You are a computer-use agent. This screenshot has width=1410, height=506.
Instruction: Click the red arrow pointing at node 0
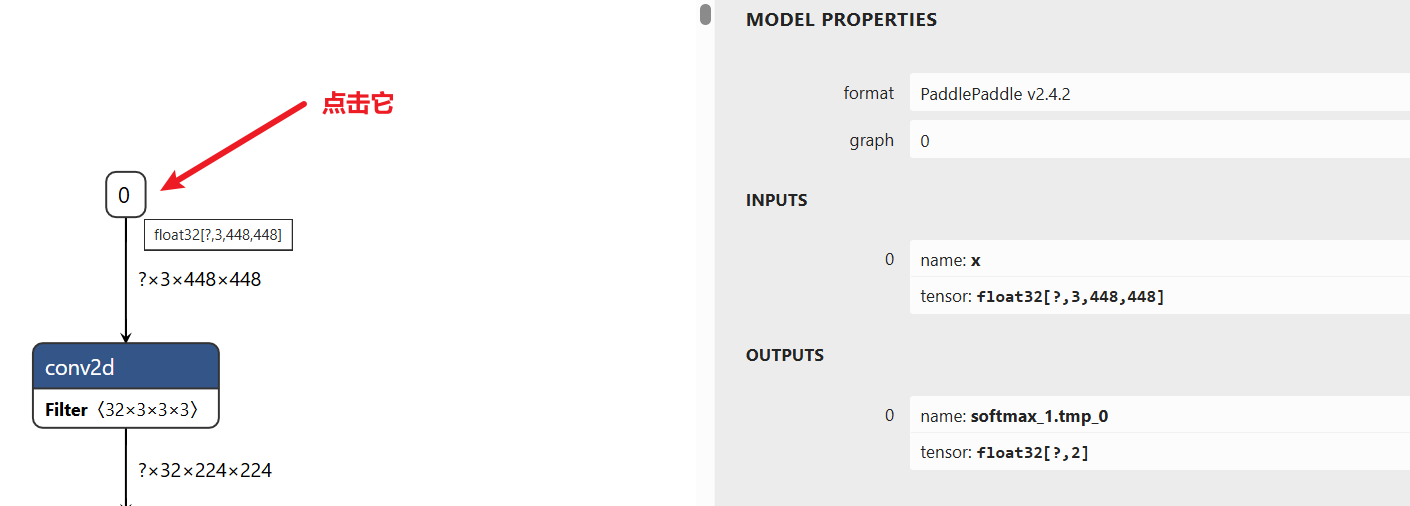pos(235,144)
